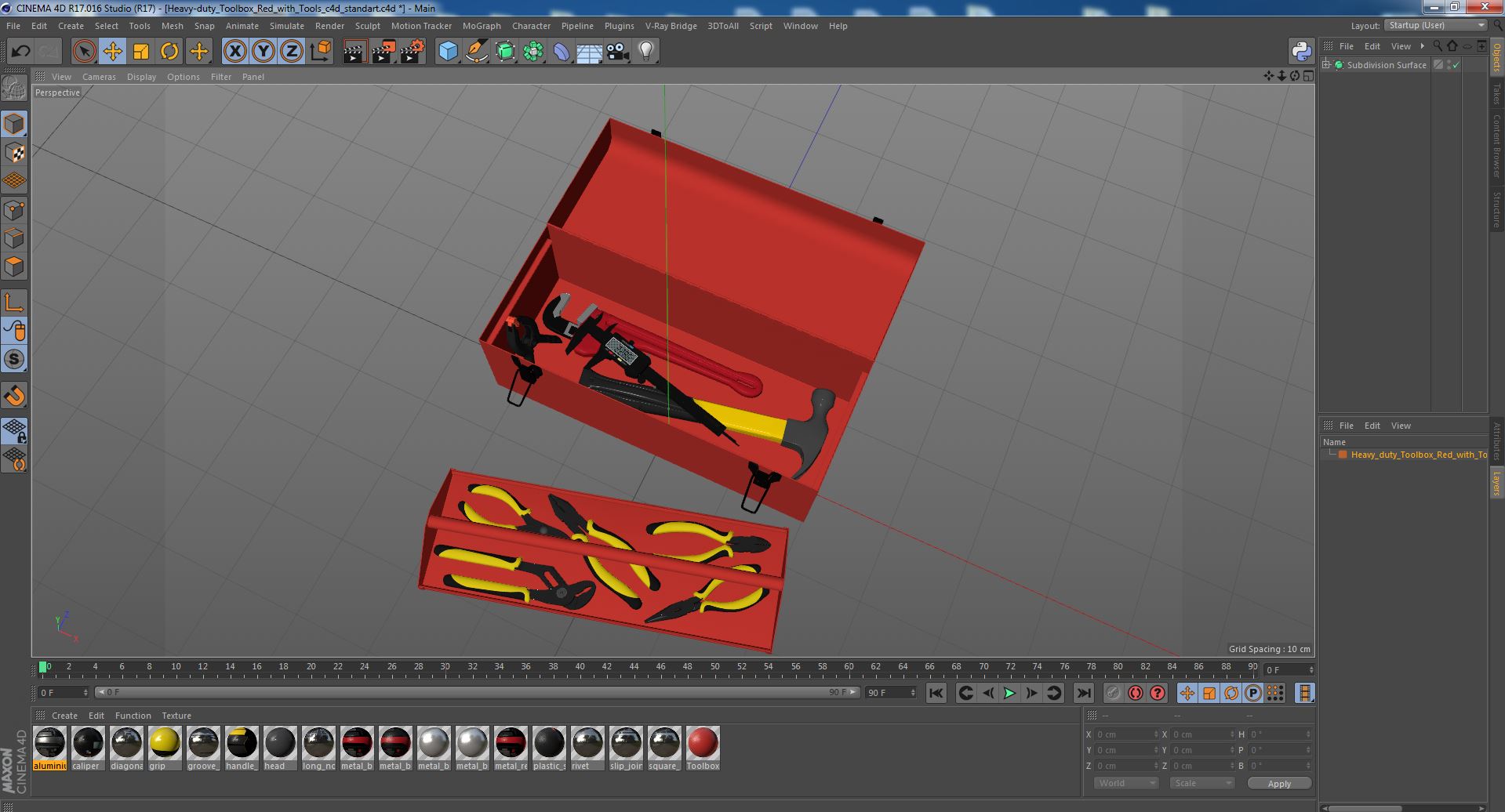Open the Layers side tab
Viewport: 1505px width, 812px height.
1496,484
